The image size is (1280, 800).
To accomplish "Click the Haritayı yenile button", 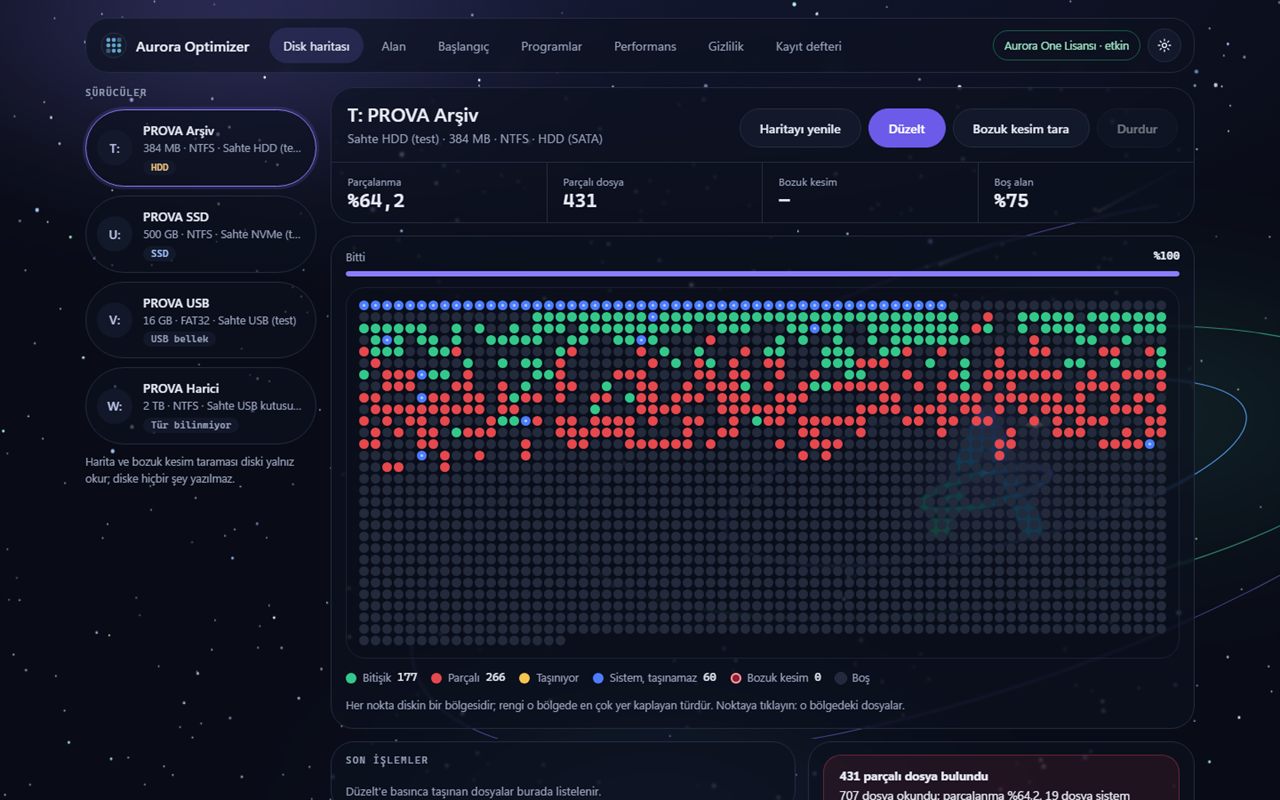I will pyautogui.click(x=800, y=129).
